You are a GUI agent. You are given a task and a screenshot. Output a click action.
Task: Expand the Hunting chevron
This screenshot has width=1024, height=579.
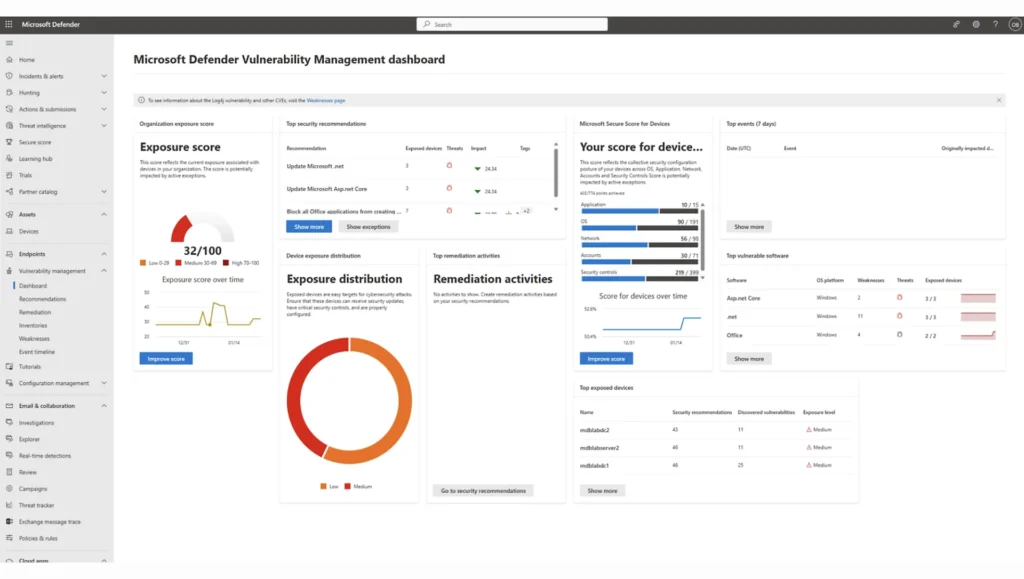pos(104,93)
